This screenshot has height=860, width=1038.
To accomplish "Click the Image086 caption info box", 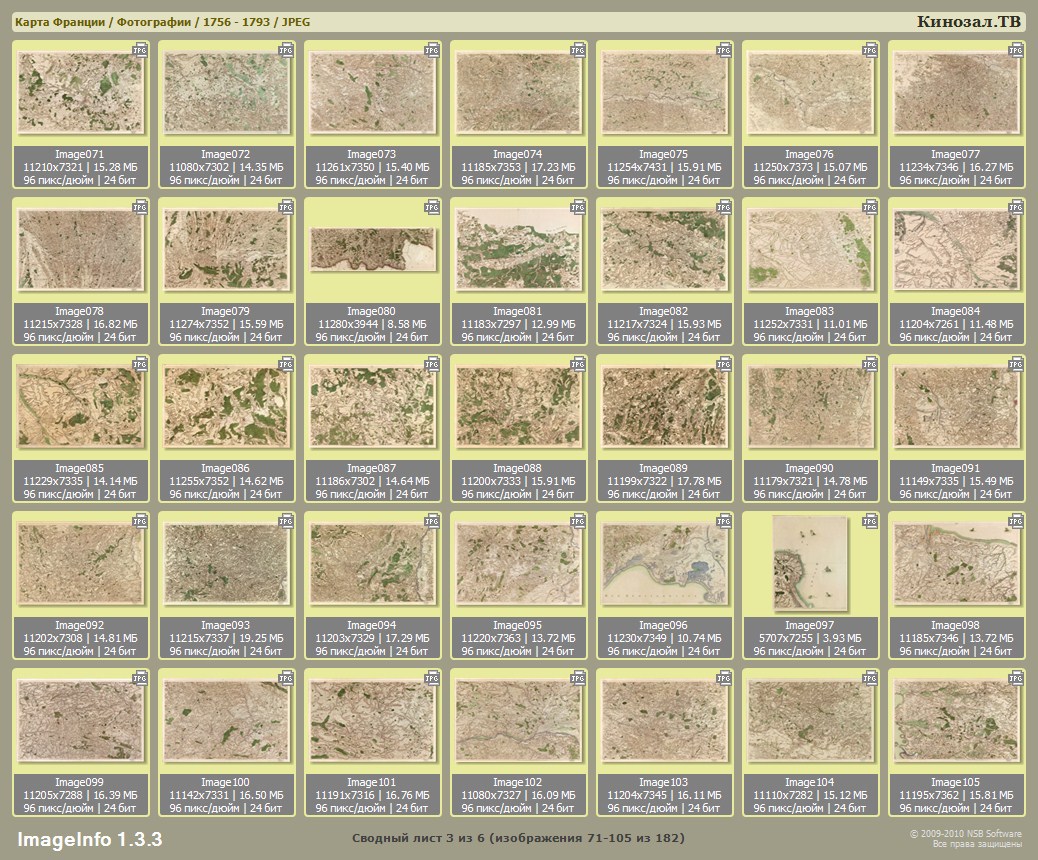I will coord(225,481).
